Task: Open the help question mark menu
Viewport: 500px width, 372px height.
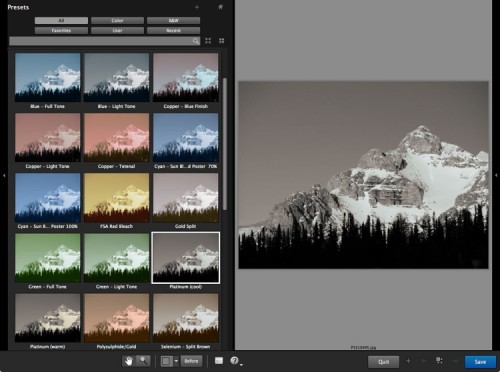Action: (x=235, y=361)
